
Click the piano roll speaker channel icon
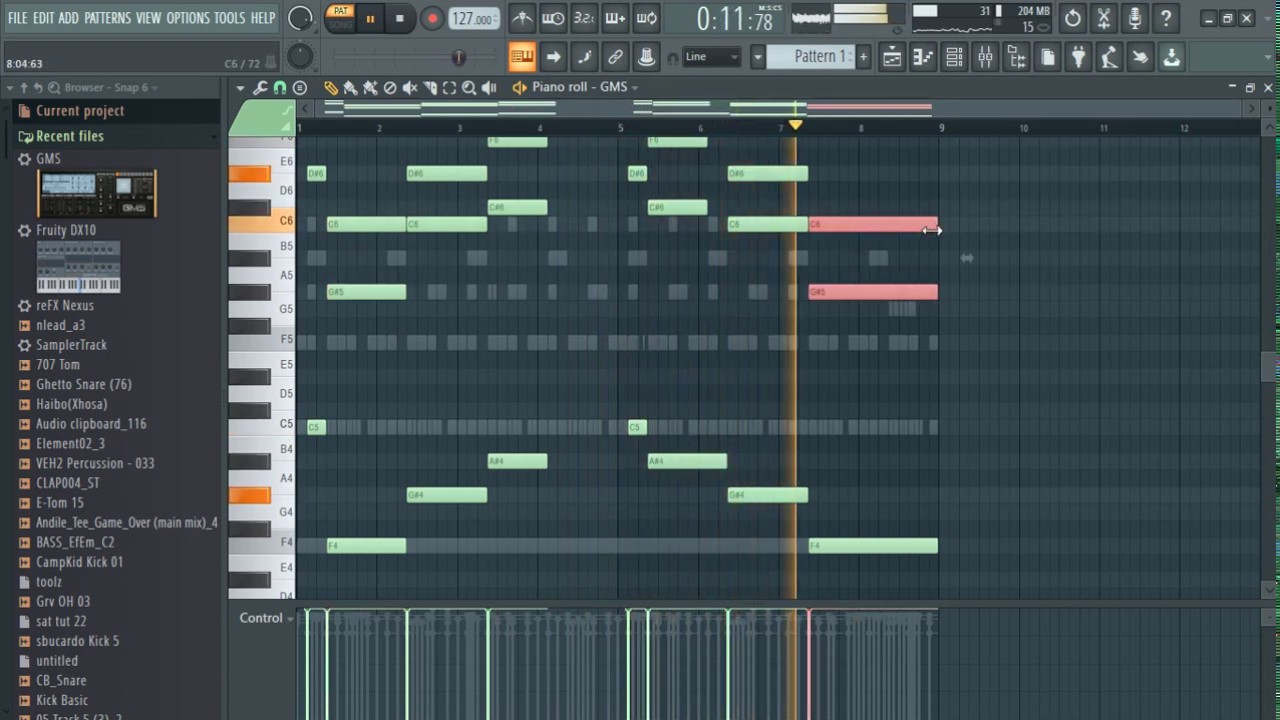(518, 88)
